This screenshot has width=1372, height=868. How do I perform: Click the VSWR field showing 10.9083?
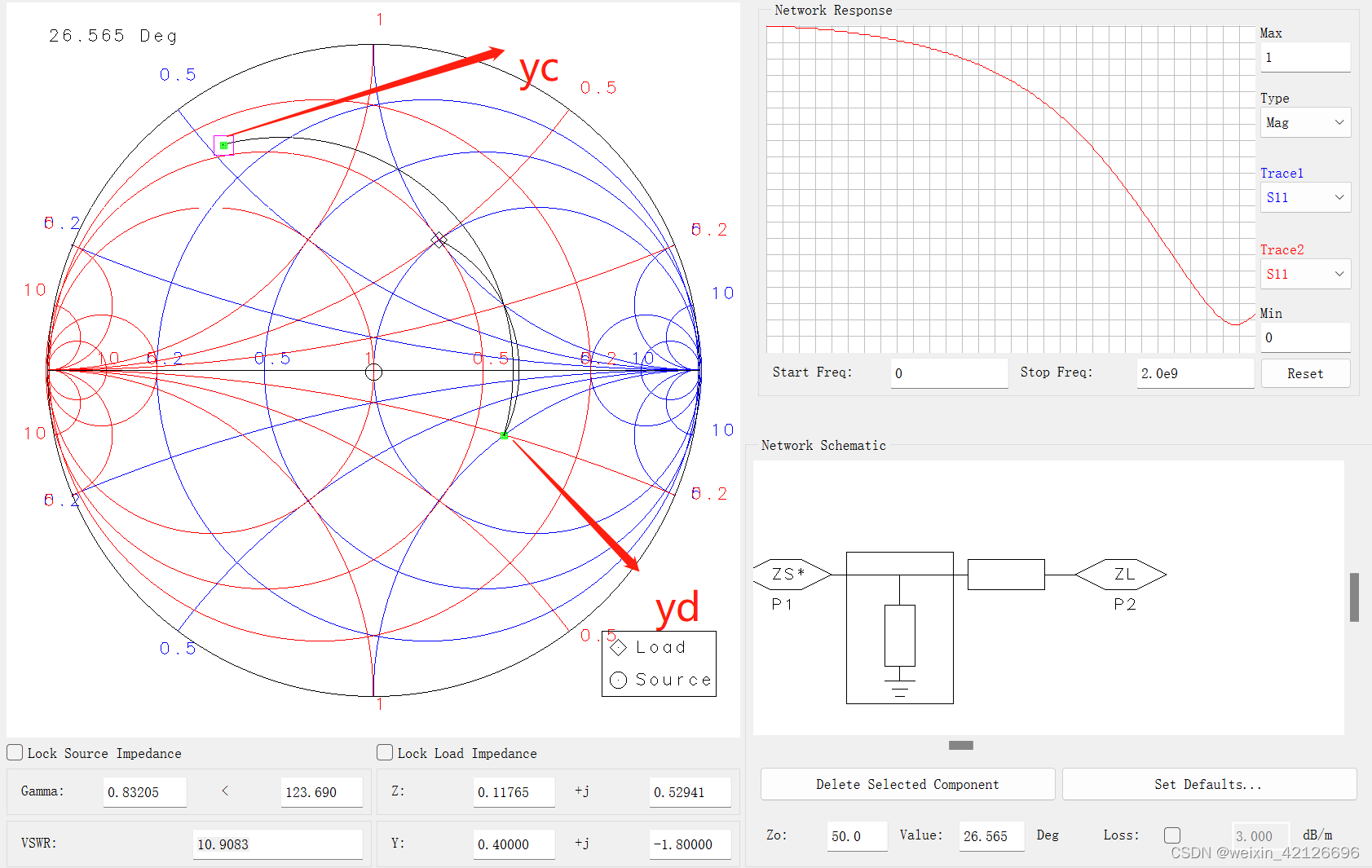(x=277, y=844)
